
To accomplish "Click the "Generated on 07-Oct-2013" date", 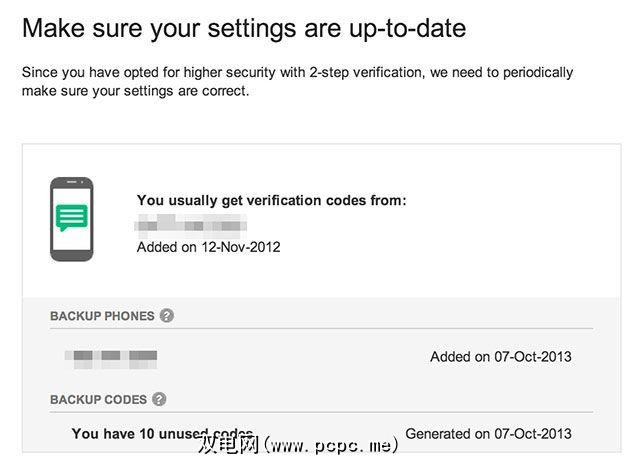I will tap(489, 434).
